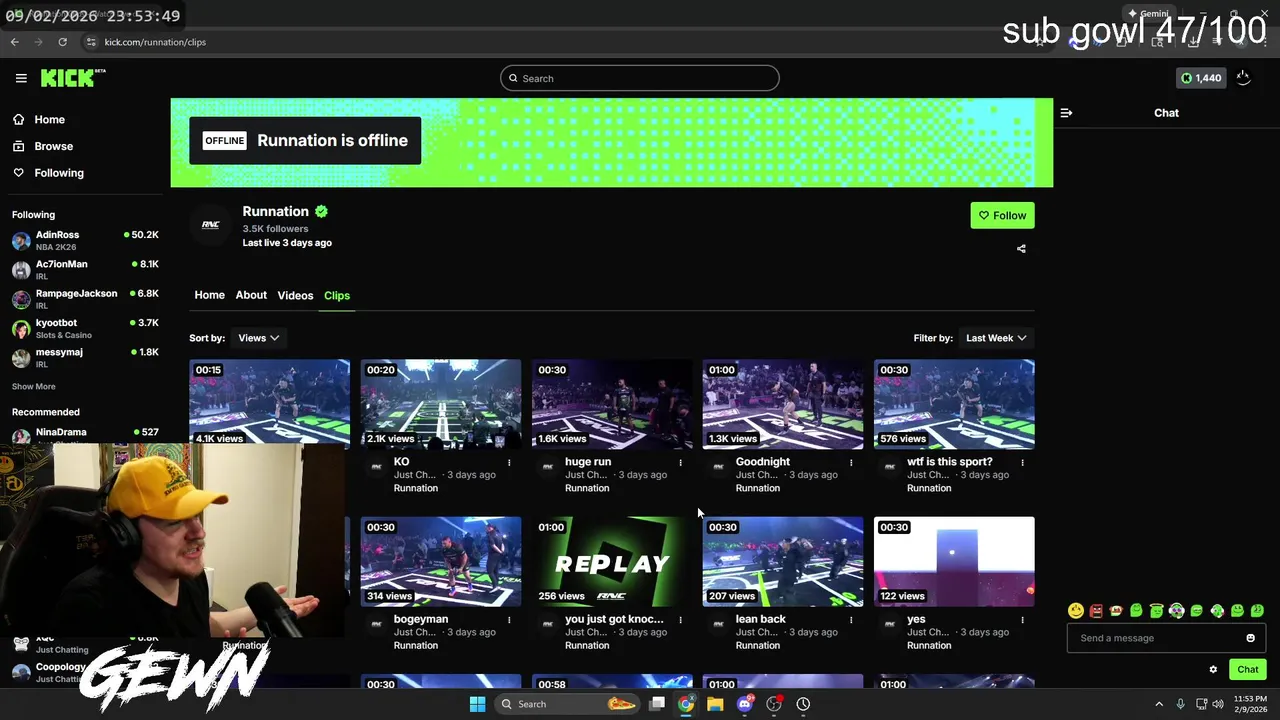The image size is (1280, 720).
Task: Reload the page in browser toolbar
Action: coord(62,42)
